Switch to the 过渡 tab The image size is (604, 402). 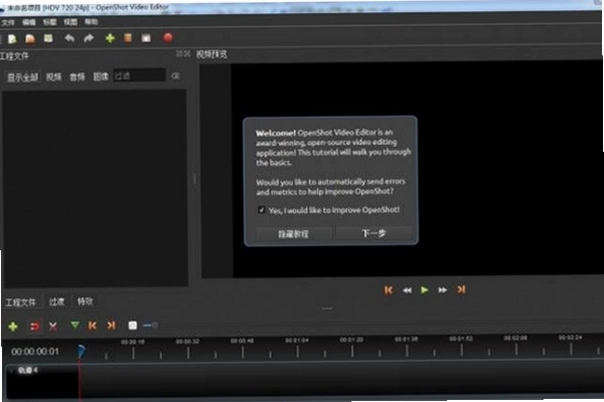(x=57, y=302)
